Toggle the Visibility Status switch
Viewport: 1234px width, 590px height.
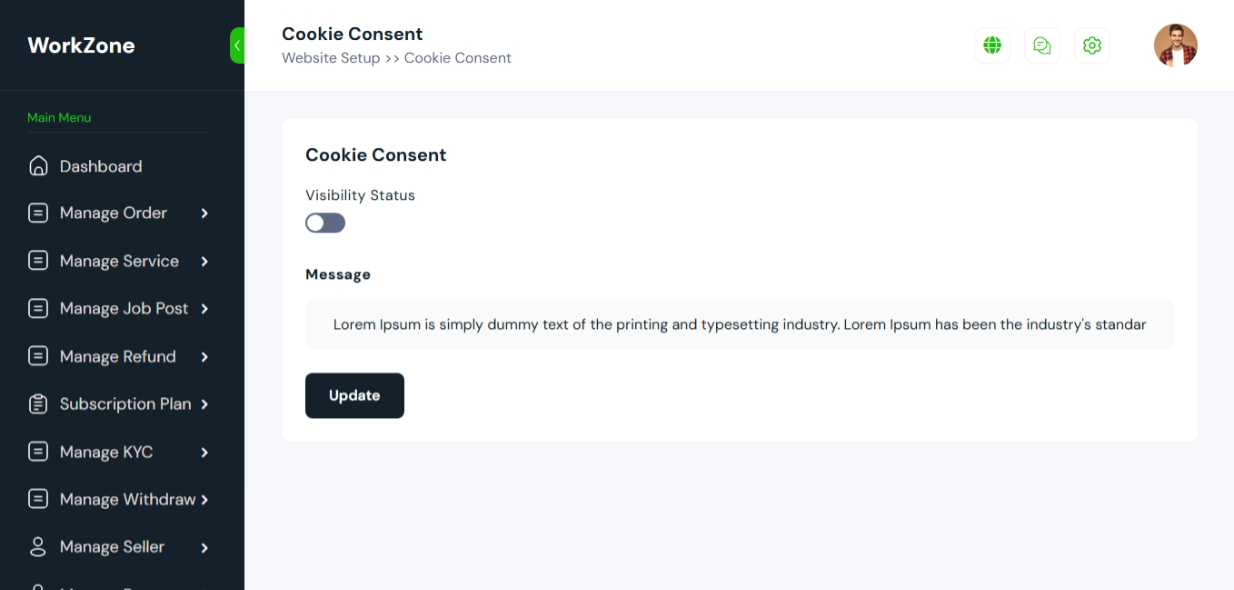(x=325, y=223)
